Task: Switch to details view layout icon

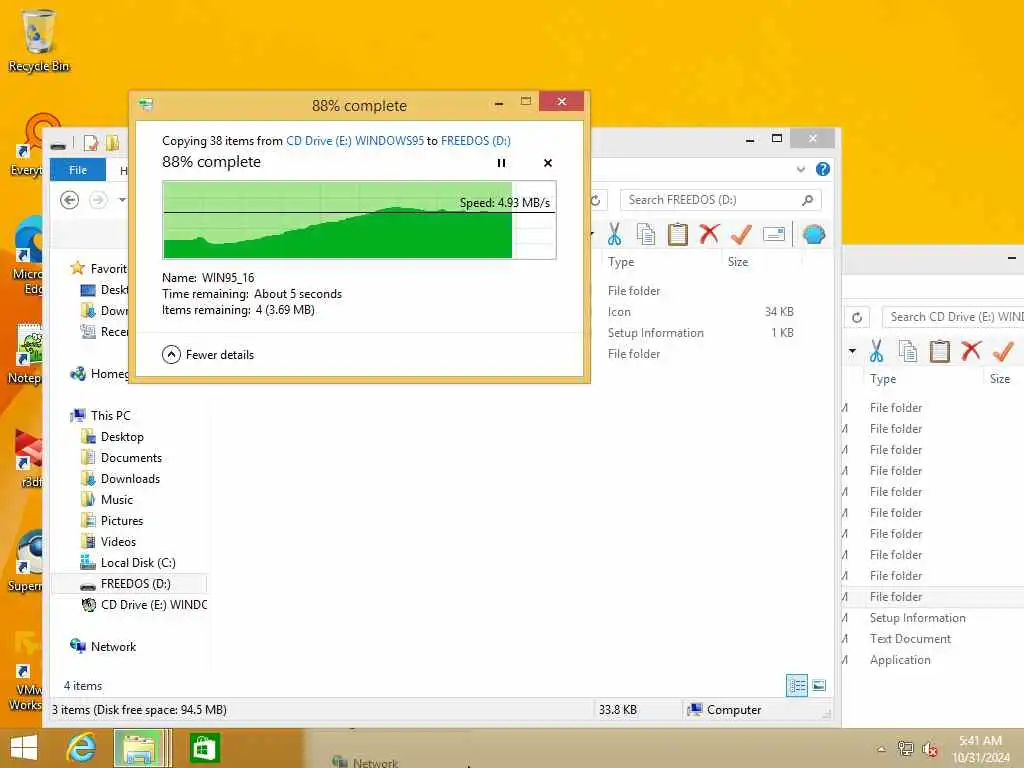Action: pos(797,686)
